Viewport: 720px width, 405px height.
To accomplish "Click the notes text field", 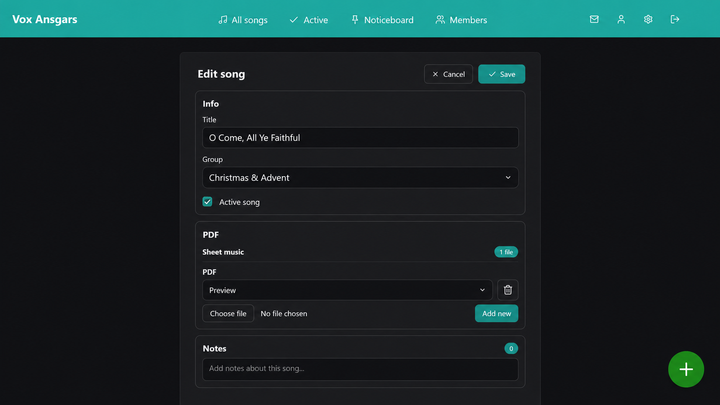I will pos(360,369).
